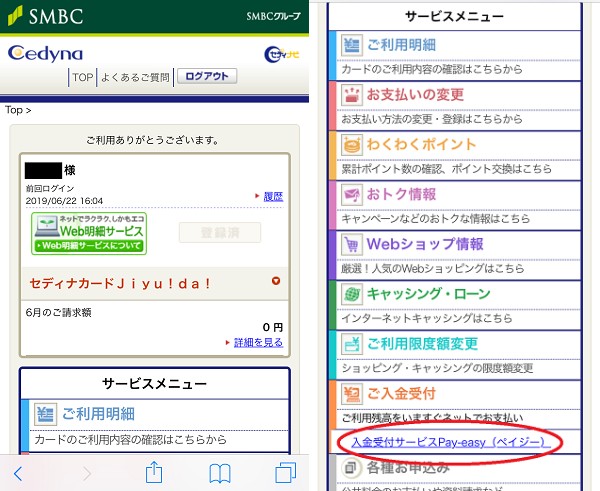Click text カードのご利用内容の確認はこちらから in left screen
The width and height of the screenshot is (600, 491).
click(x=130, y=439)
